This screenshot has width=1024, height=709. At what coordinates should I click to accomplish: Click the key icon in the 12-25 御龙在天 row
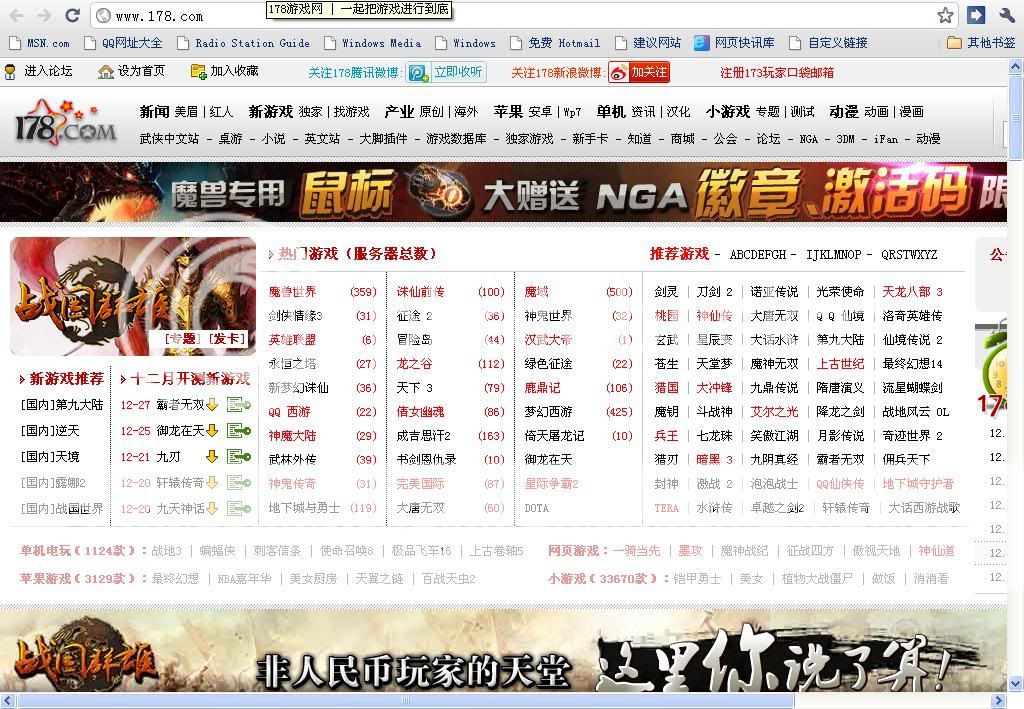pos(239,431)
